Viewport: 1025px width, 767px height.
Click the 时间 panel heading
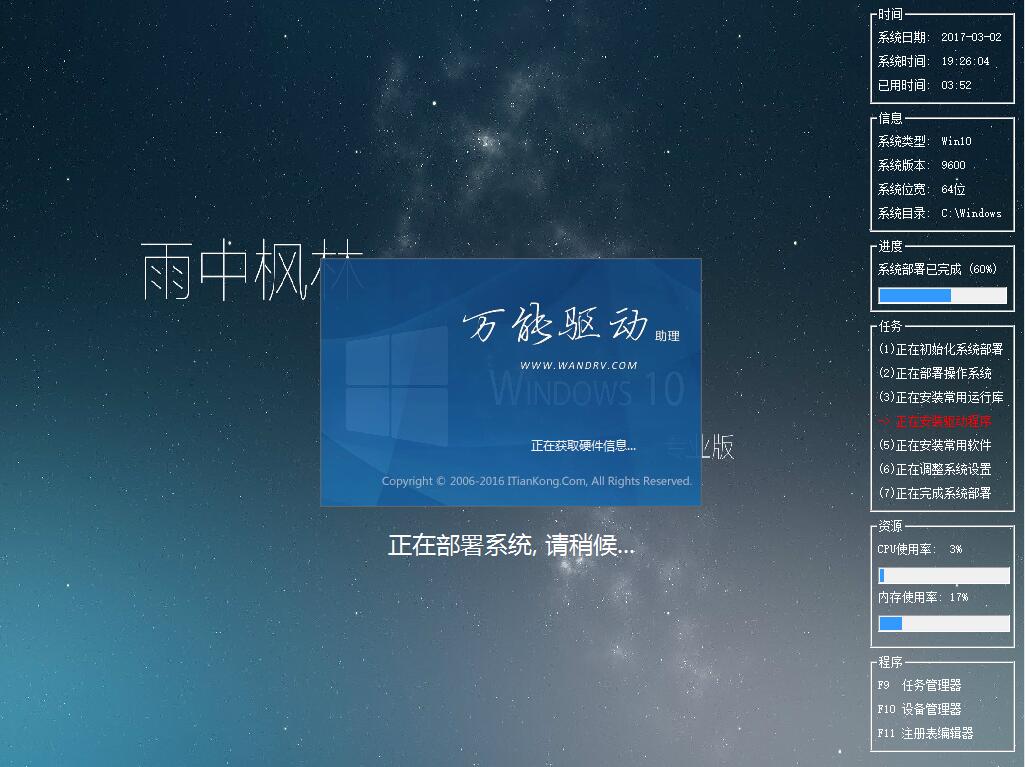[x=890, y=14]
